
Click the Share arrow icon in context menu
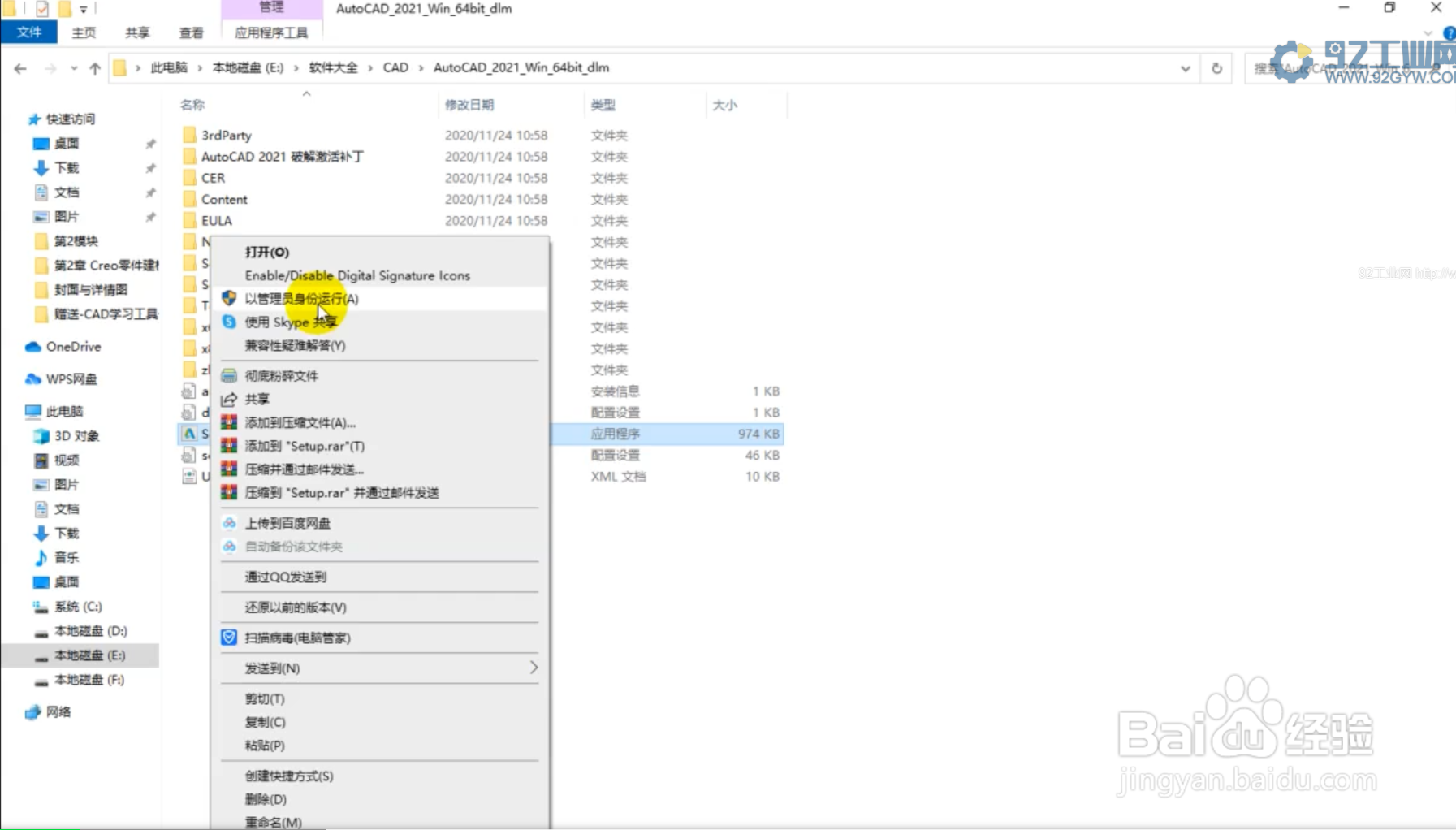(229, 399)
